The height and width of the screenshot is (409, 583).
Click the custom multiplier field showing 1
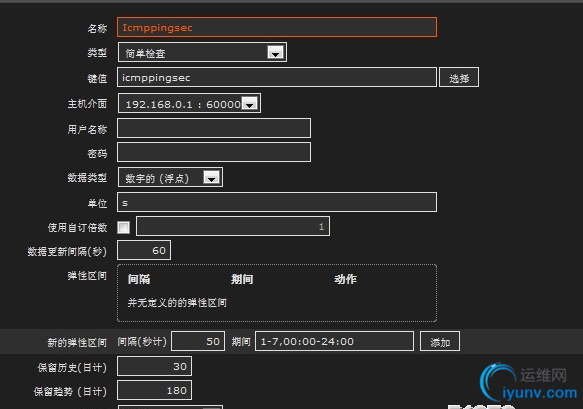click(x=233, y=226)
